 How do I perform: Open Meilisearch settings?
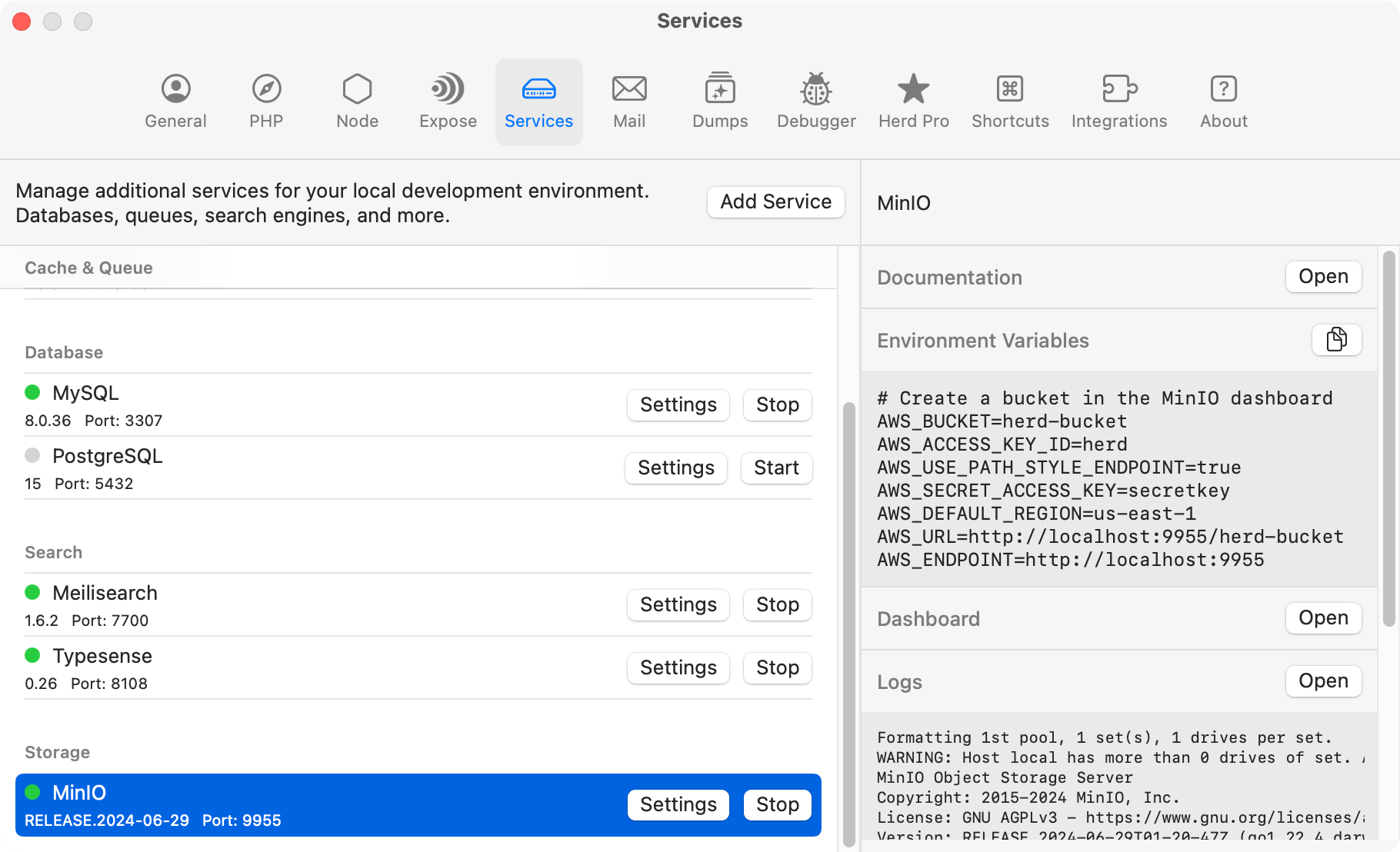678,604
